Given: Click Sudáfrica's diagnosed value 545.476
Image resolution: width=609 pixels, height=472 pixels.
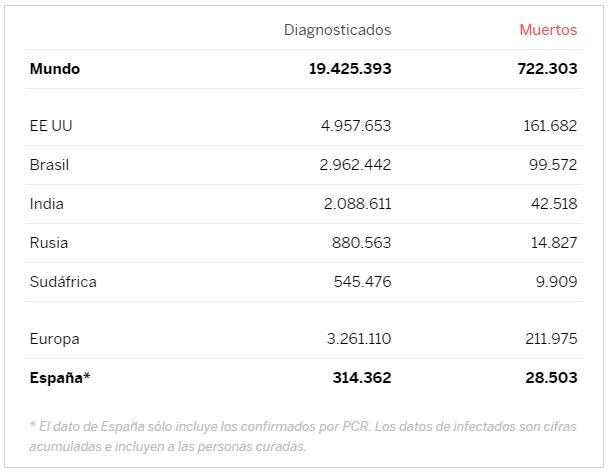Looking at the screenshot, I should tap(362, 282).
